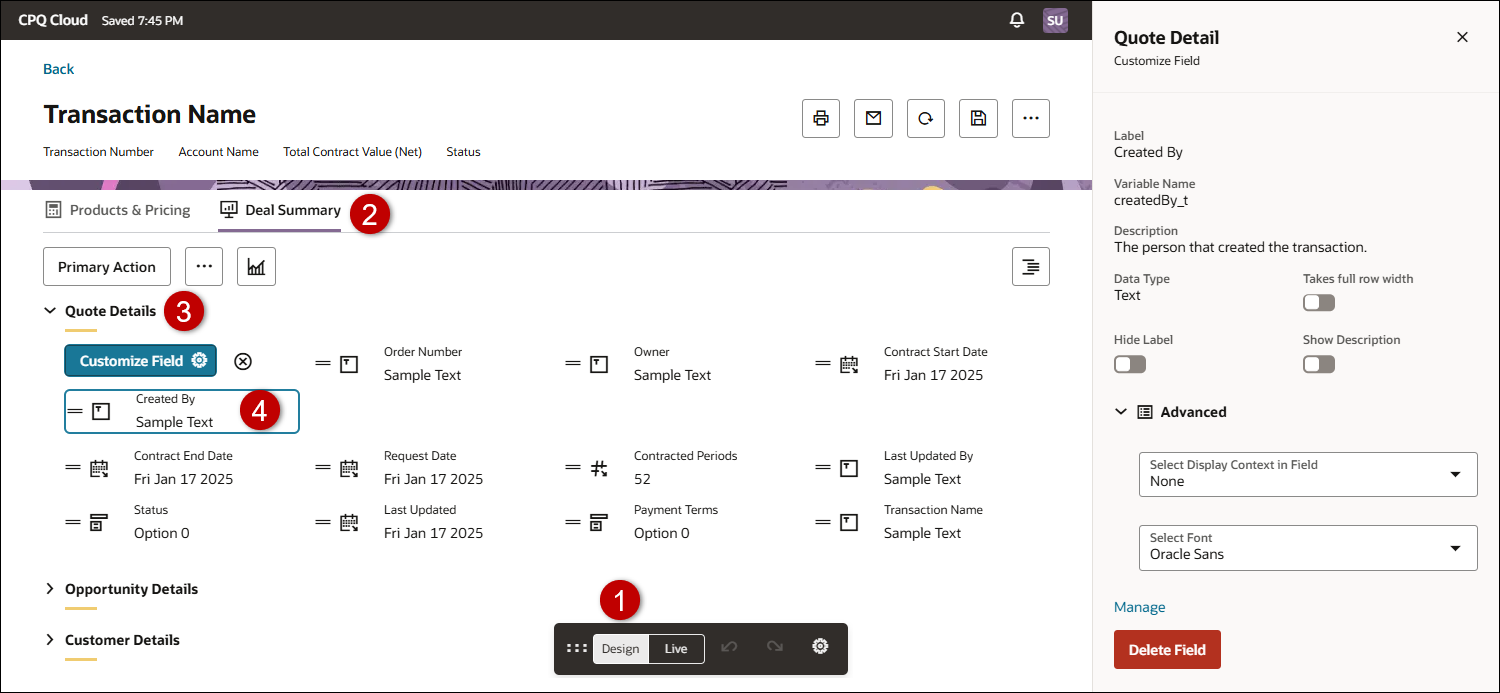Open the Select Font dropdown
Image resolution: width=1500 pixels, height=693 pixels.
click(1307, 547)
